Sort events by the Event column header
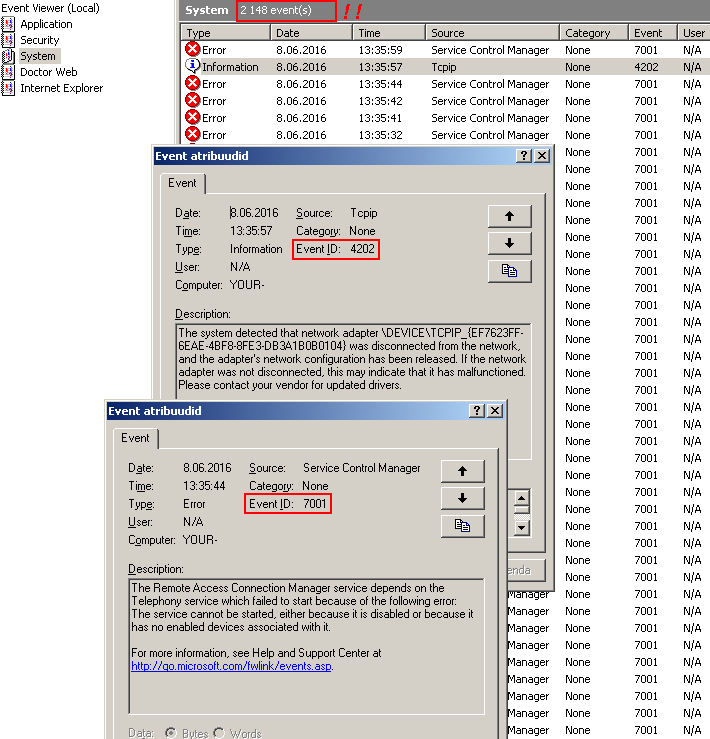The image size is (710, 739). [x=653, y=33]
